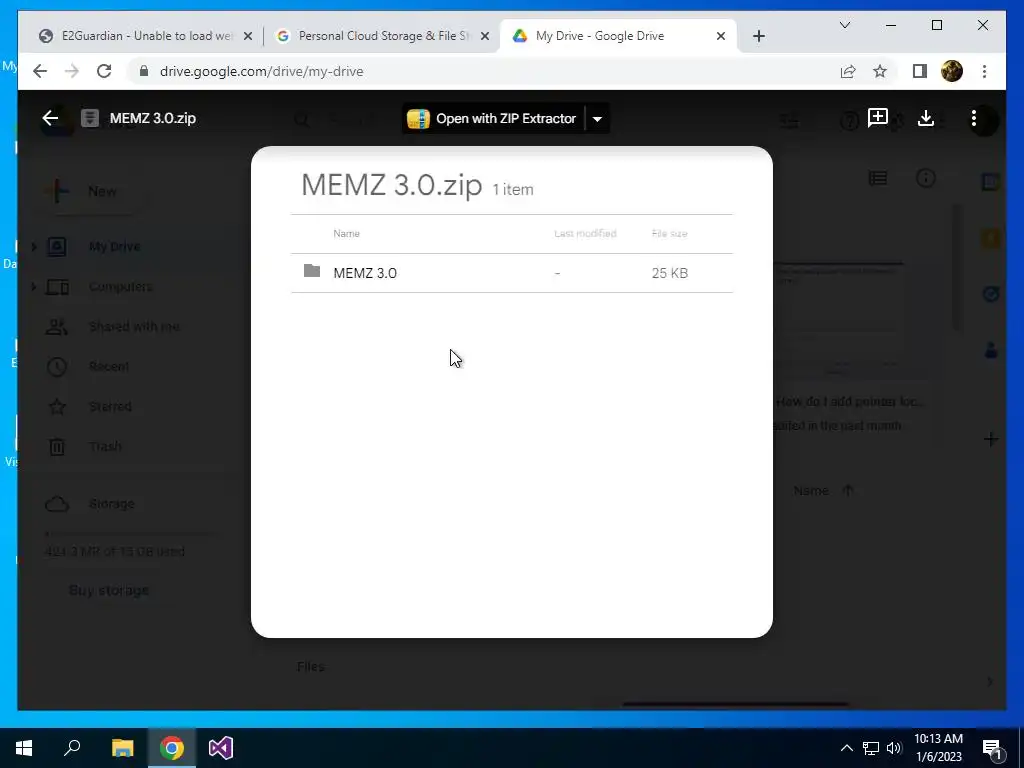
Task: Switch to the E2Guardian browser tab
Action: [146, 36]
